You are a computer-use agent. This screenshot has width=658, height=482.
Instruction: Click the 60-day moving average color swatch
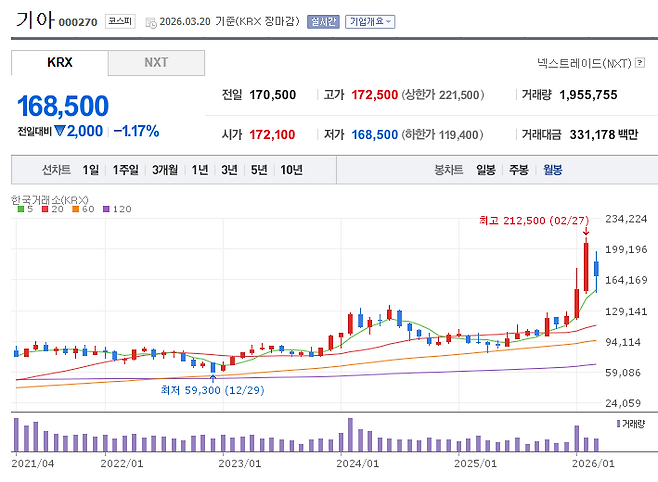coord(74,209)
